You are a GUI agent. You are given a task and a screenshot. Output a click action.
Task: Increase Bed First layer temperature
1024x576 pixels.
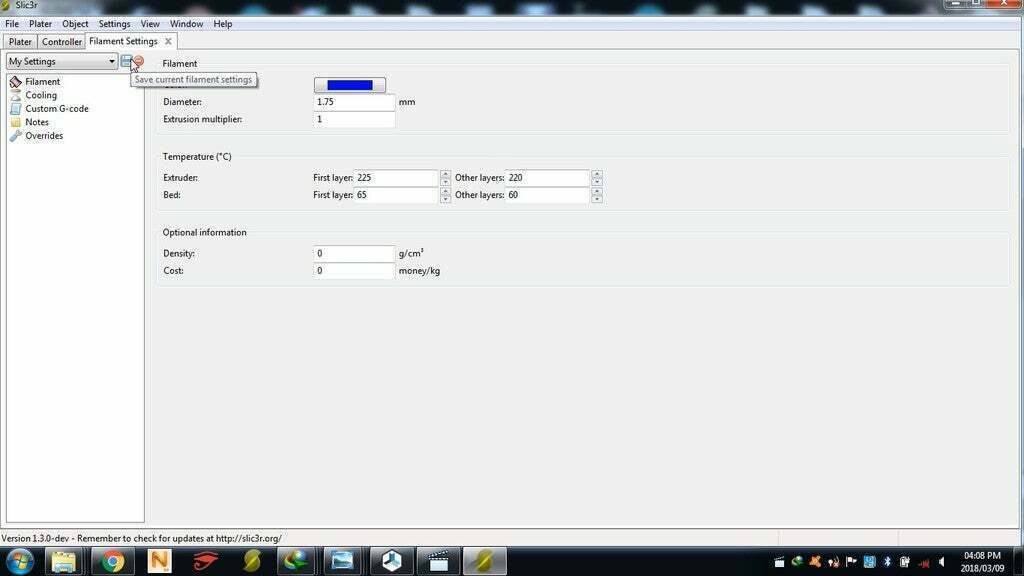(x=445, y=191)
